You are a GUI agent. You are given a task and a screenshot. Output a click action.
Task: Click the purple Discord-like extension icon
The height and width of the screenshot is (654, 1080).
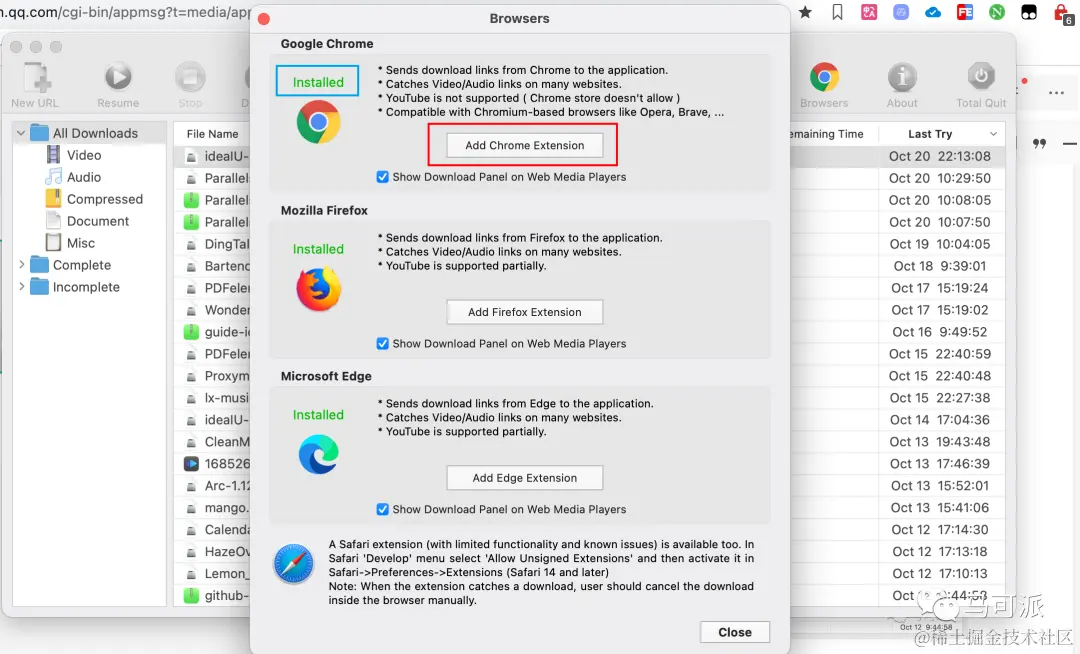[x=901, y=12]
